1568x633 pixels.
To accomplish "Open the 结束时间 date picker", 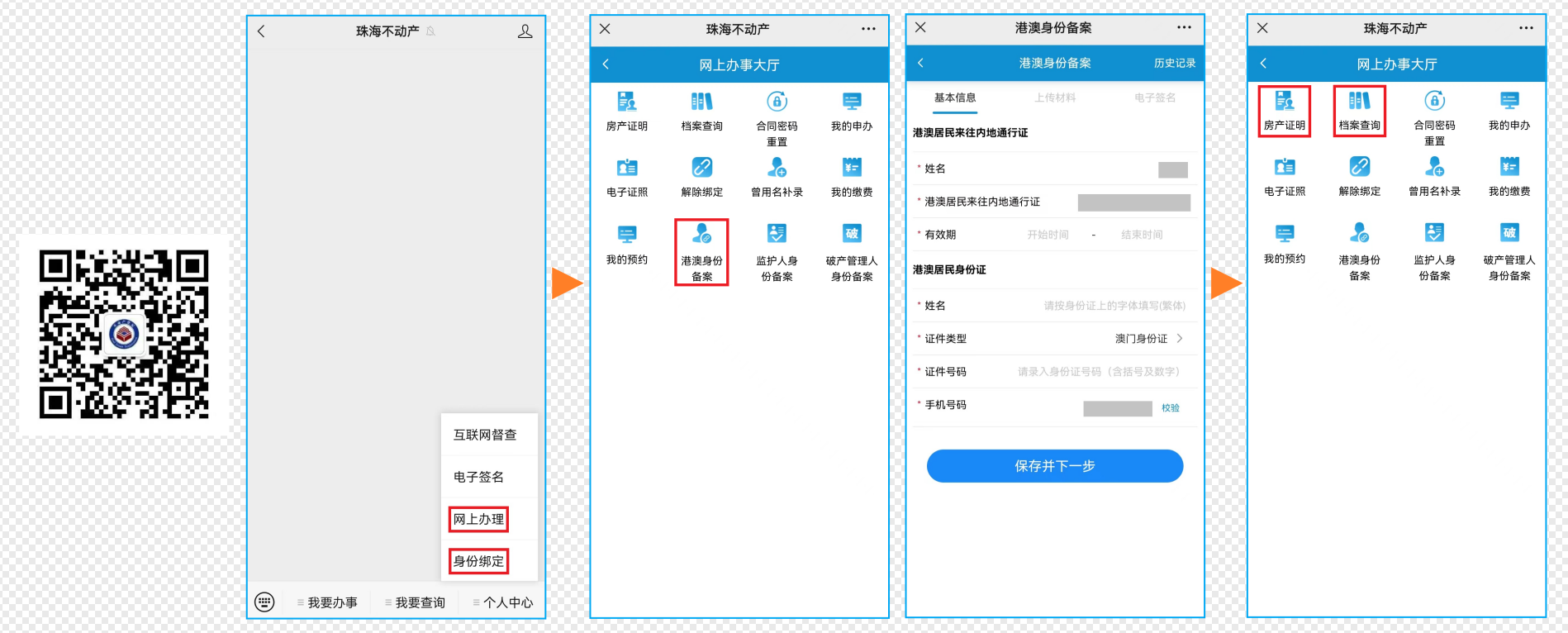I will point(1141,235).
